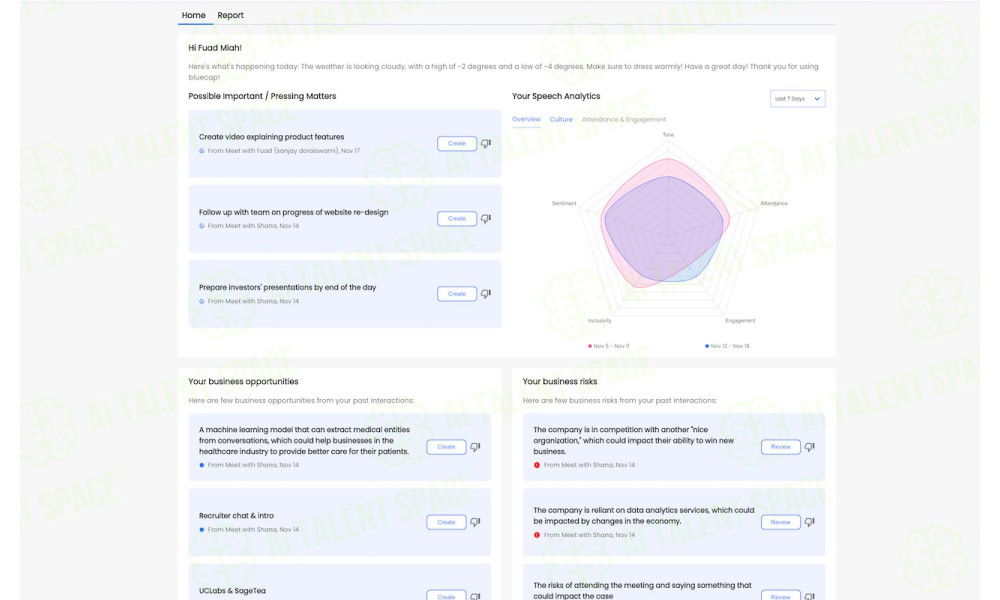Click the Nov 5 - Nov 11 legend entry
Screen dimensions: 1000x600
pos(608,346)
